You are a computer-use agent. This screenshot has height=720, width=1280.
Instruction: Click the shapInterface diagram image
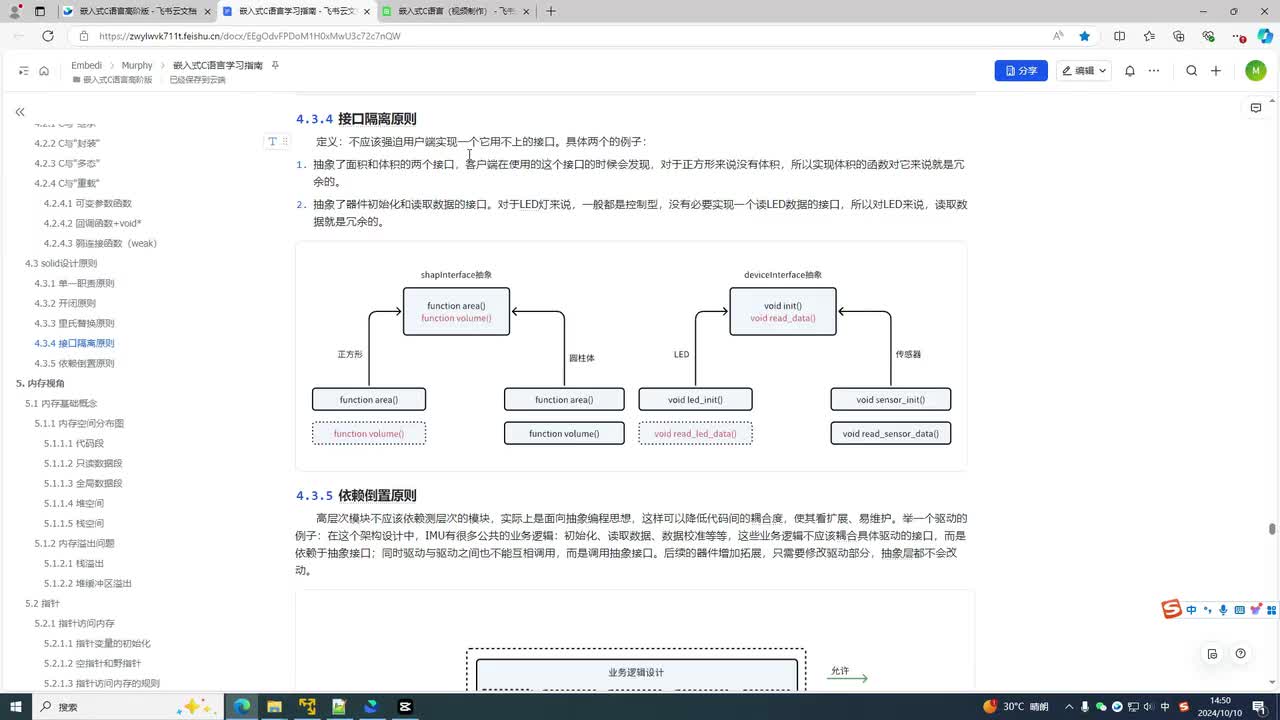pyautogui.click(x=631, y=356)
